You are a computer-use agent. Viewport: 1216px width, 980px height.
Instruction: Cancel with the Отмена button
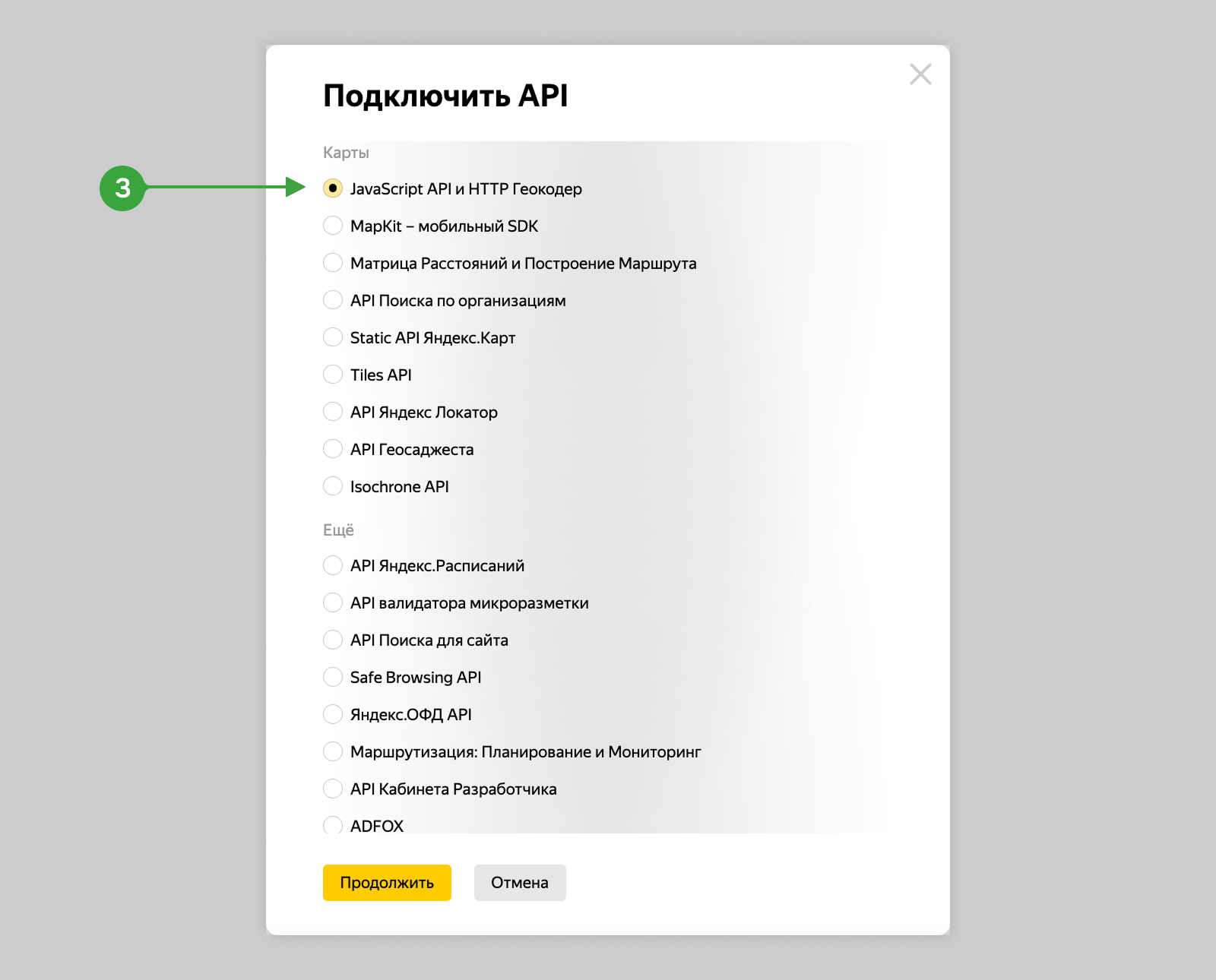click(x=520, y=883)
